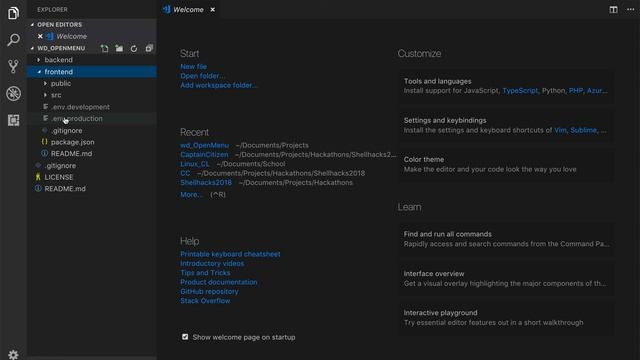
Task: Open the Source Control view
Action: click(13, 66)
